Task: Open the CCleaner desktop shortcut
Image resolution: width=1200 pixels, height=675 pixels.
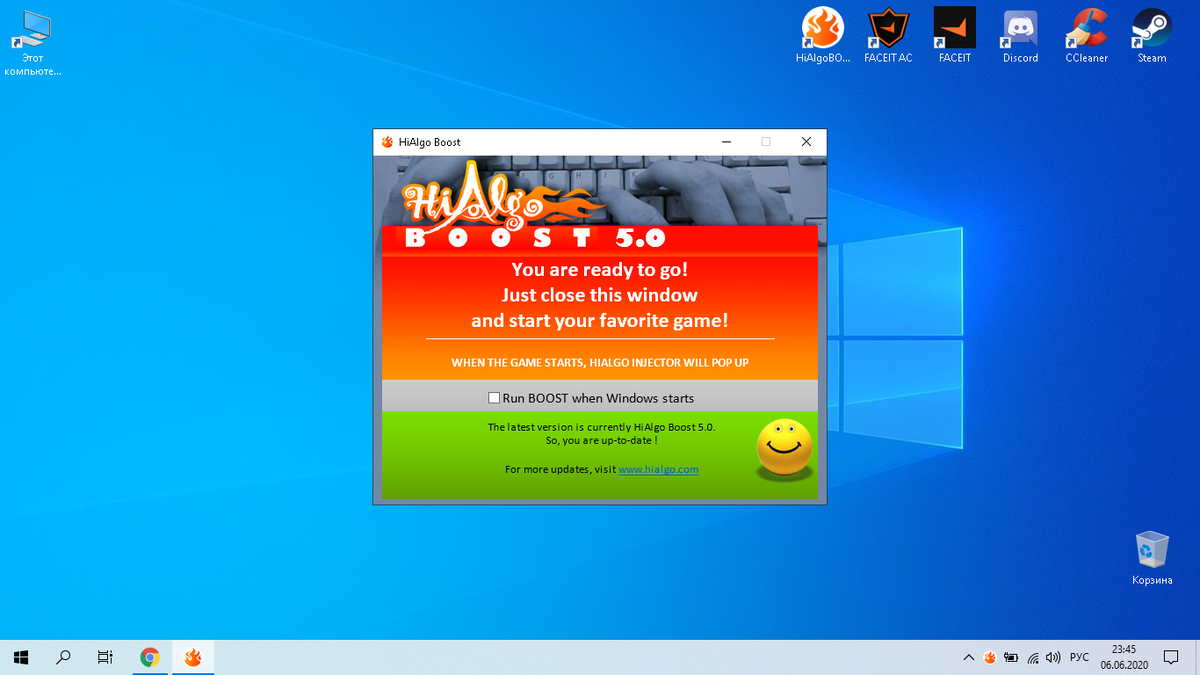Action: pos(1086,36)
